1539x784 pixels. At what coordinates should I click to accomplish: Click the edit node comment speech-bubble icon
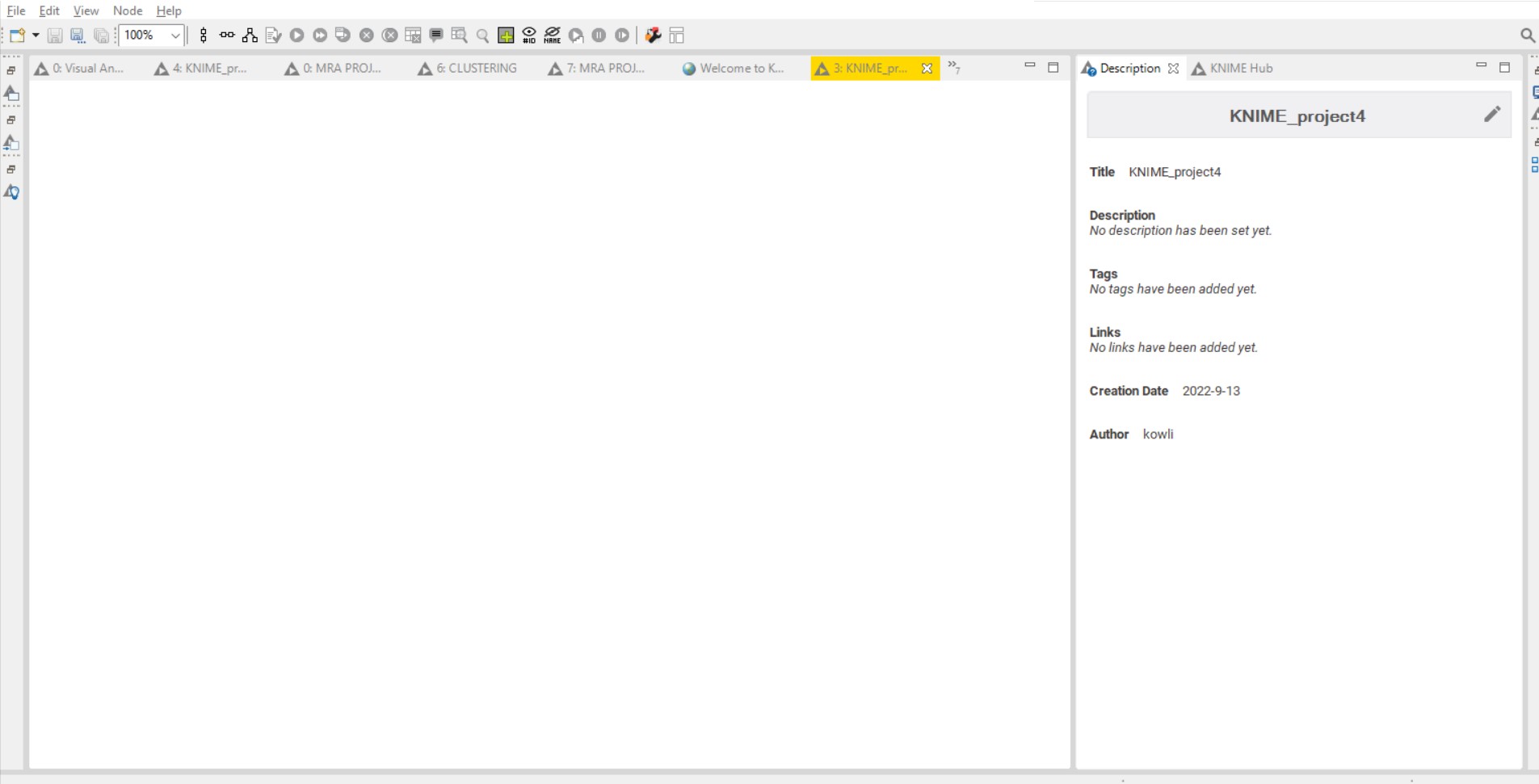436,36
